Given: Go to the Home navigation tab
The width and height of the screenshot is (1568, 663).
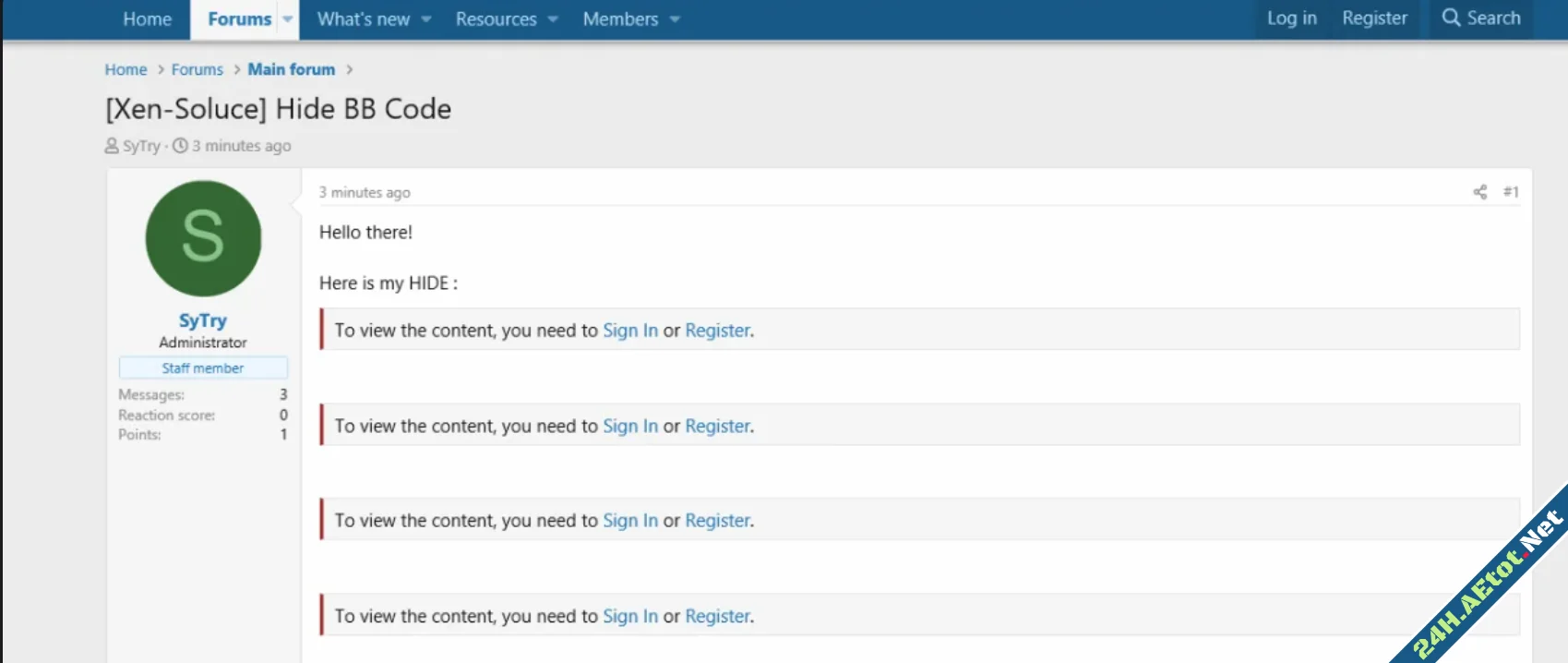Looking at the screenshot, I should click(x=147, y=19).
